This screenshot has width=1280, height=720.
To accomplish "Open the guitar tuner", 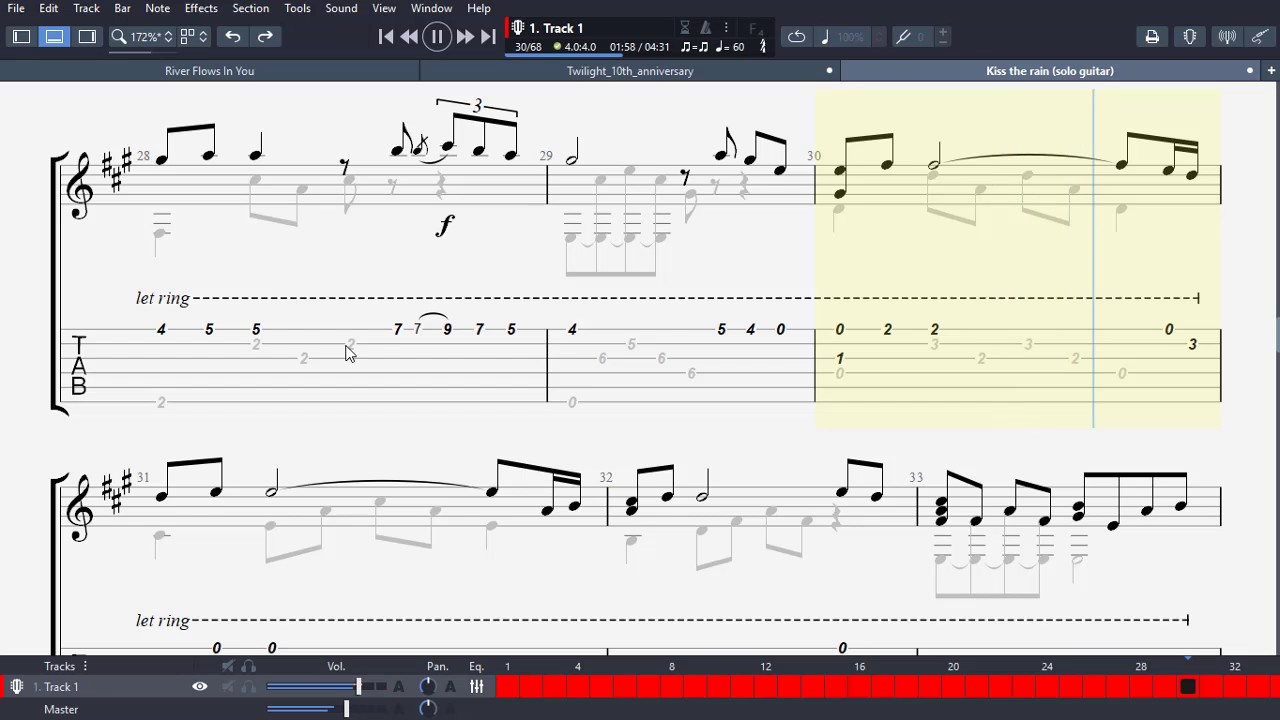I will (1190, 37).
